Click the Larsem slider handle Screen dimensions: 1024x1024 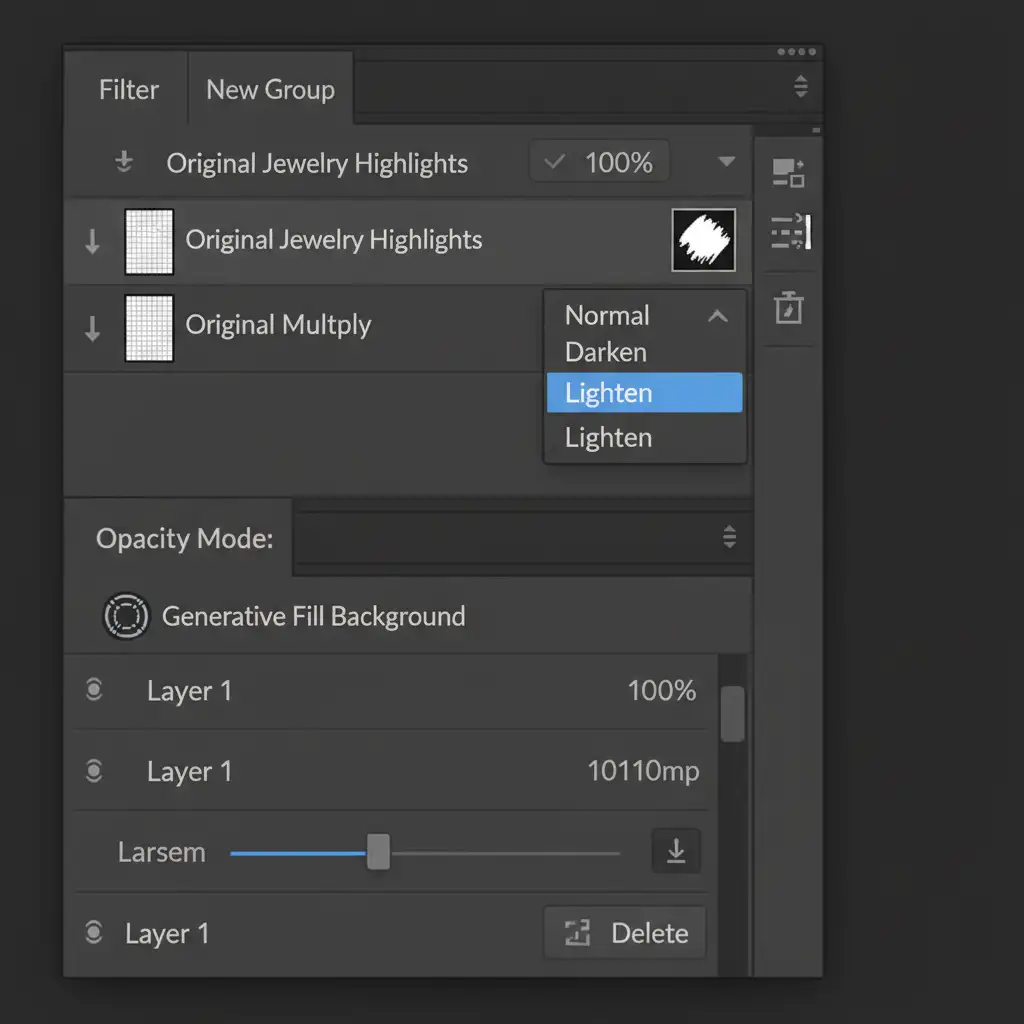tap(378, 852)
